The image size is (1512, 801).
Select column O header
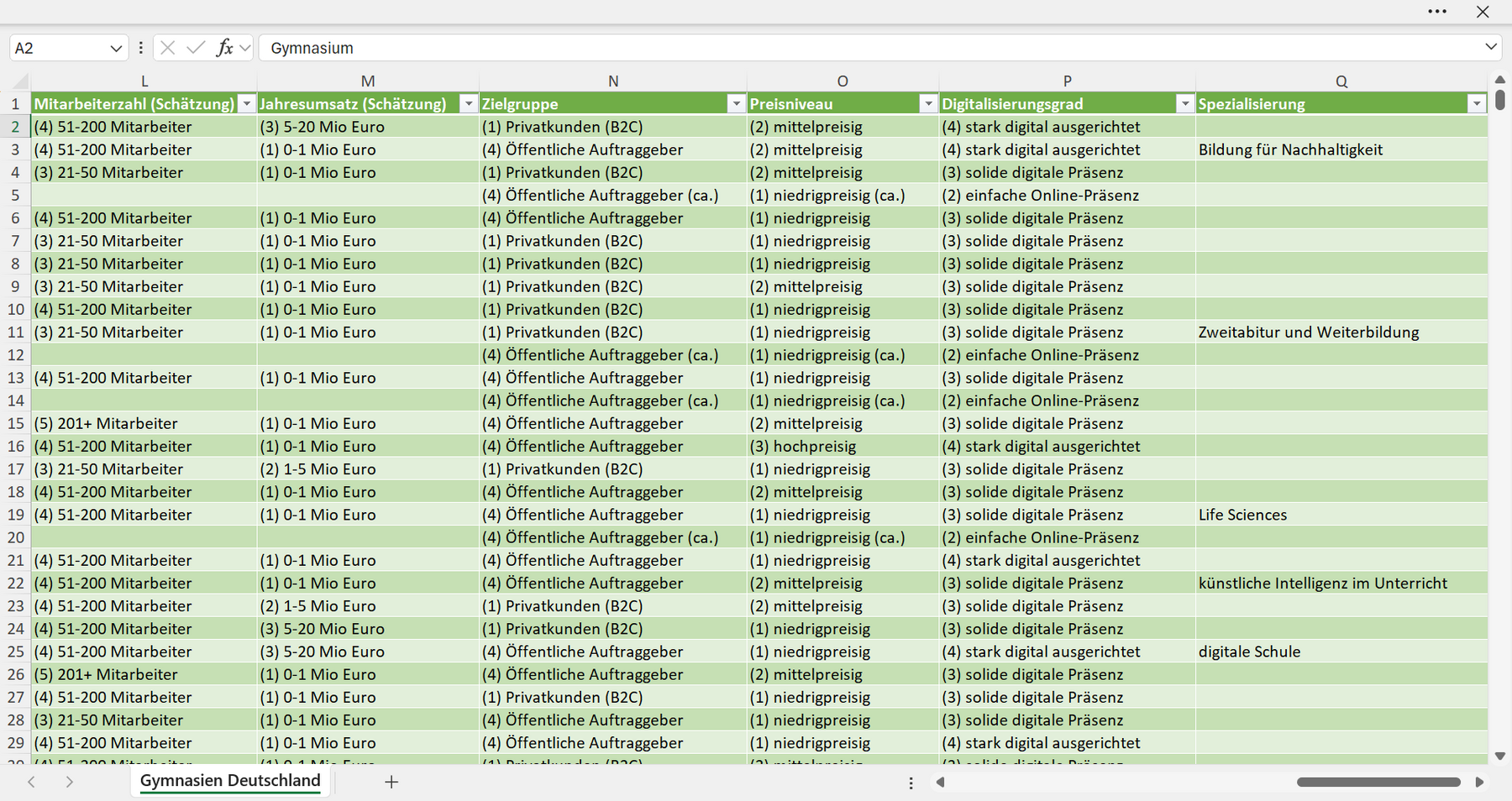click(843, 81)
